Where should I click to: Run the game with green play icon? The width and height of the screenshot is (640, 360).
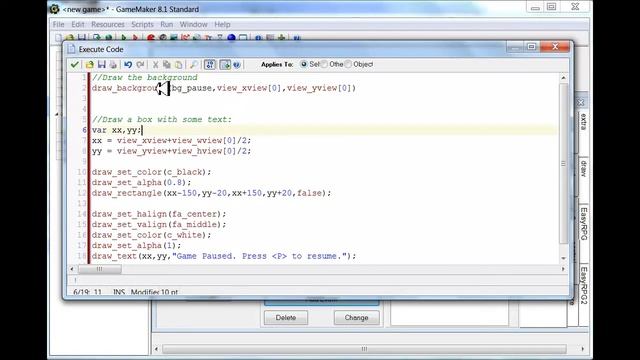[x=123, y=38]
